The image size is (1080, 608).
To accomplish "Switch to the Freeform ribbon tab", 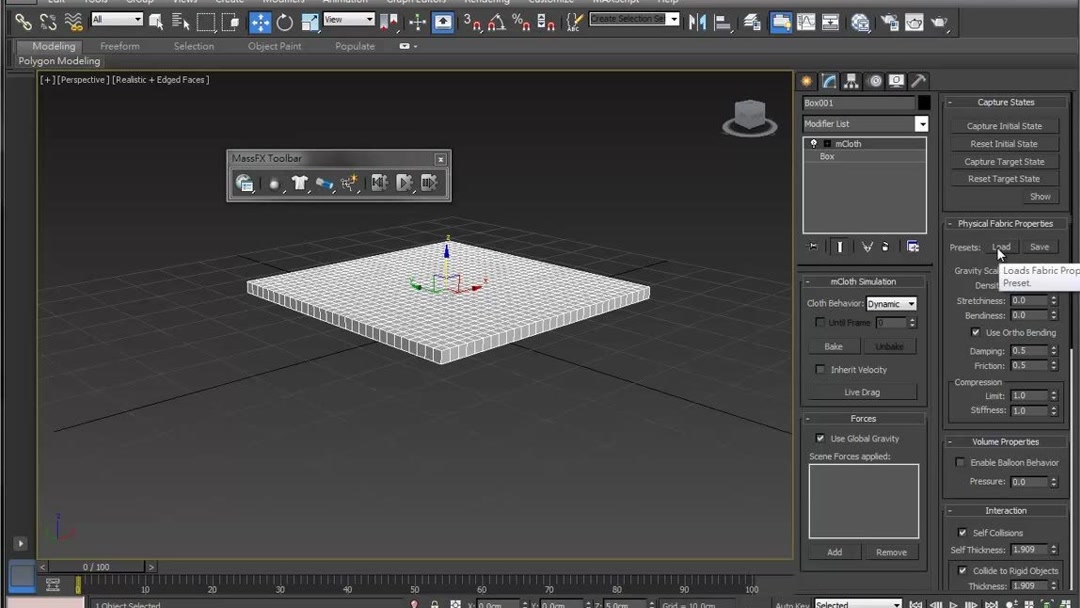I will [119, 46].
